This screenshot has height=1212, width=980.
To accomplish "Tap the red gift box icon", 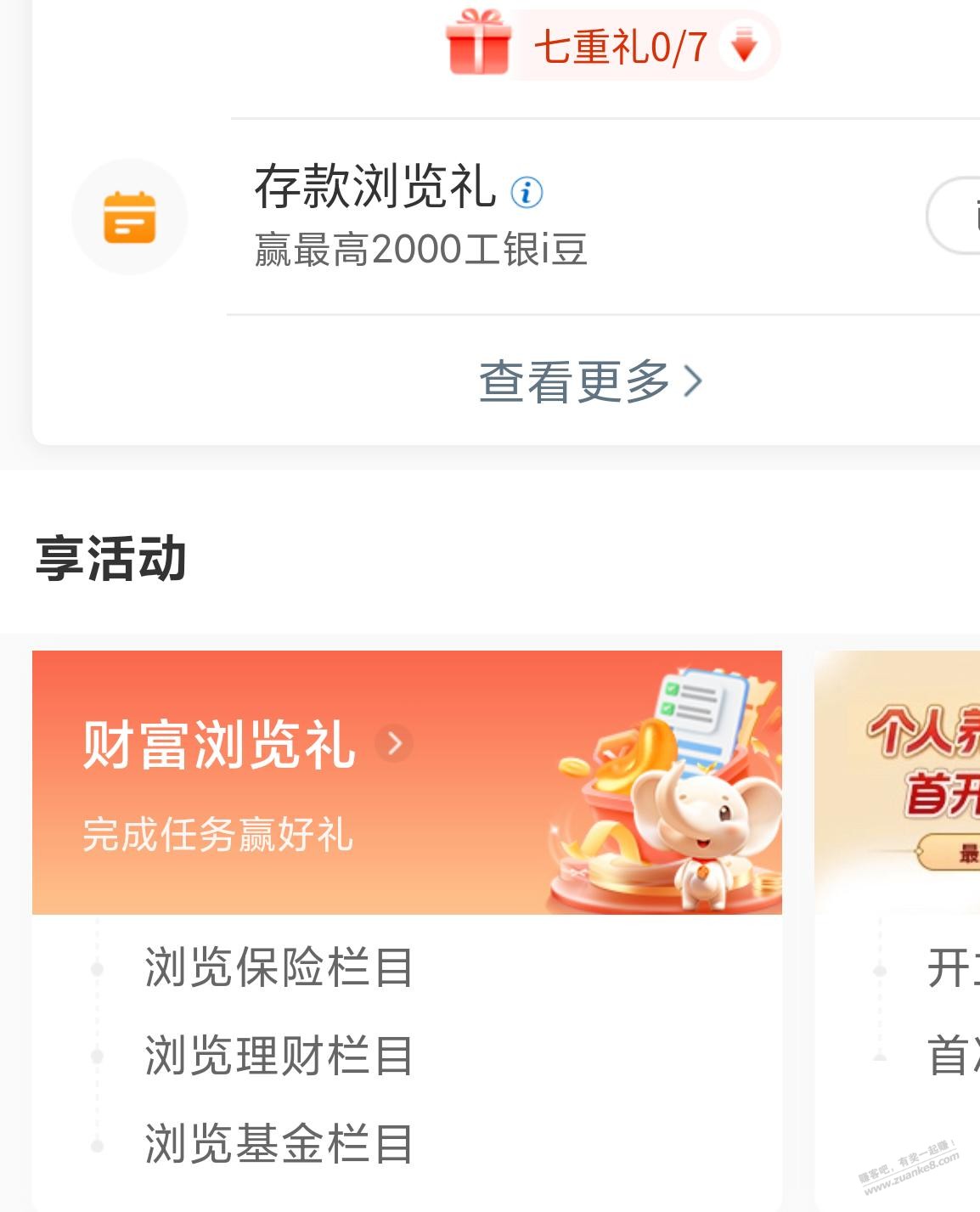I will point(478,42).
